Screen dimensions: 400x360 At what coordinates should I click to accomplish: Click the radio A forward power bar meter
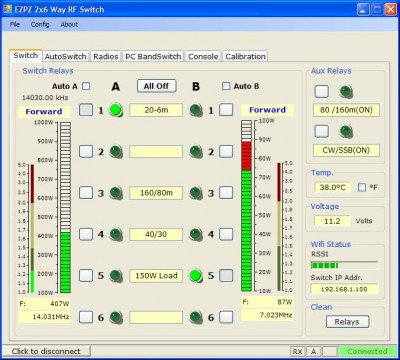coord(65,207)
